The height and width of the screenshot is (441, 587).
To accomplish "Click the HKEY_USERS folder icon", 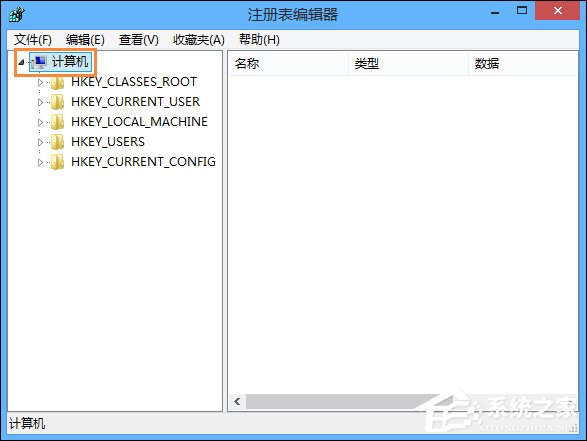I will click(57, 142).
